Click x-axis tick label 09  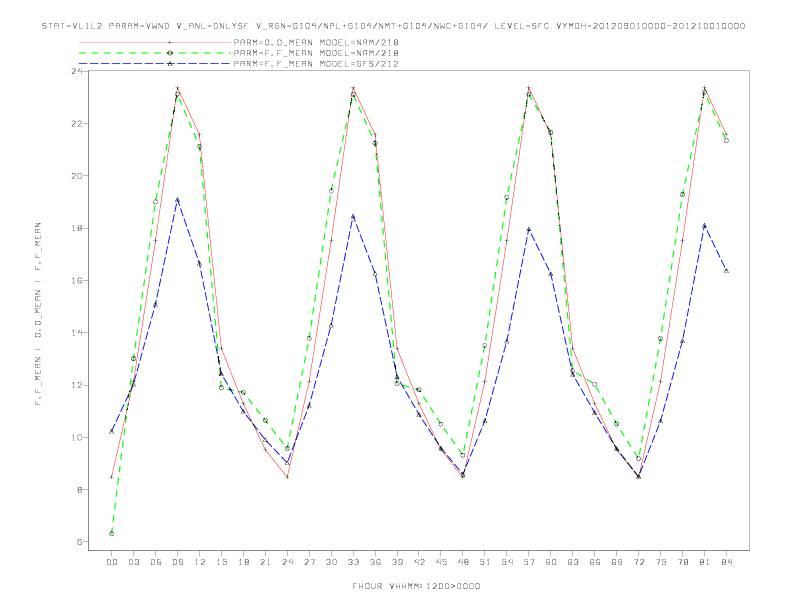177,562
